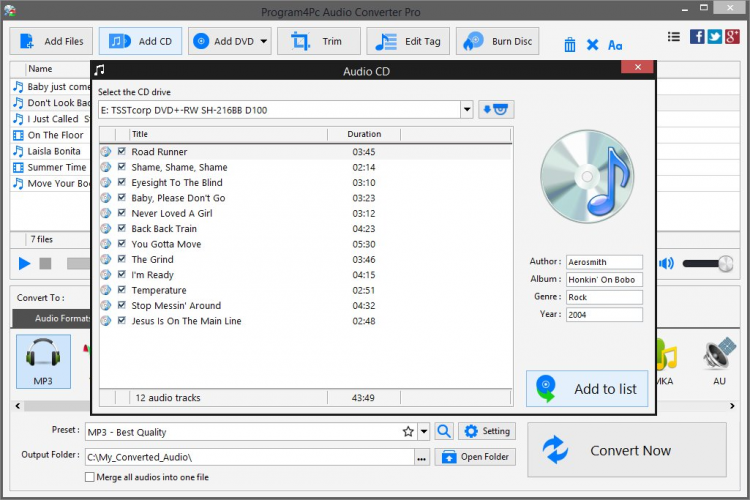
Task: Open the Twitter share icon
Action: [714, 36]
